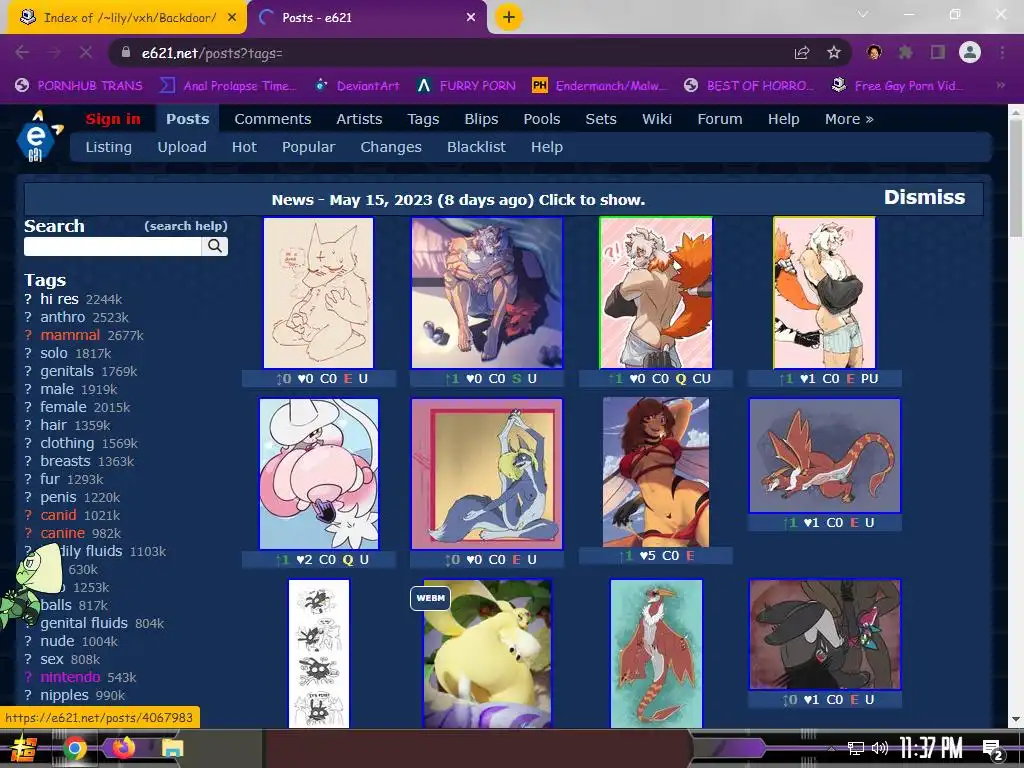The height and width of the screenshot is (768, 1024).
Task: Select the 'Posts - e621' browser tab
Action: [367, 18]
